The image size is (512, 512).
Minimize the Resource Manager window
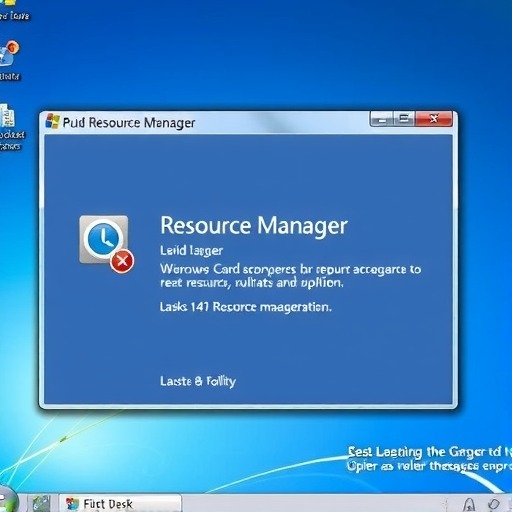click(382, 119)
